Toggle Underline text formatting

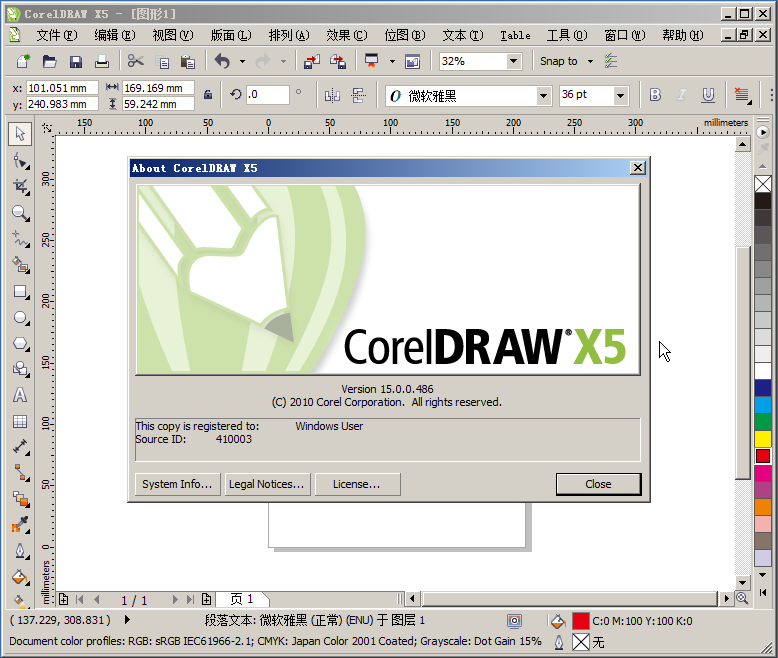[x=708, y=95]
